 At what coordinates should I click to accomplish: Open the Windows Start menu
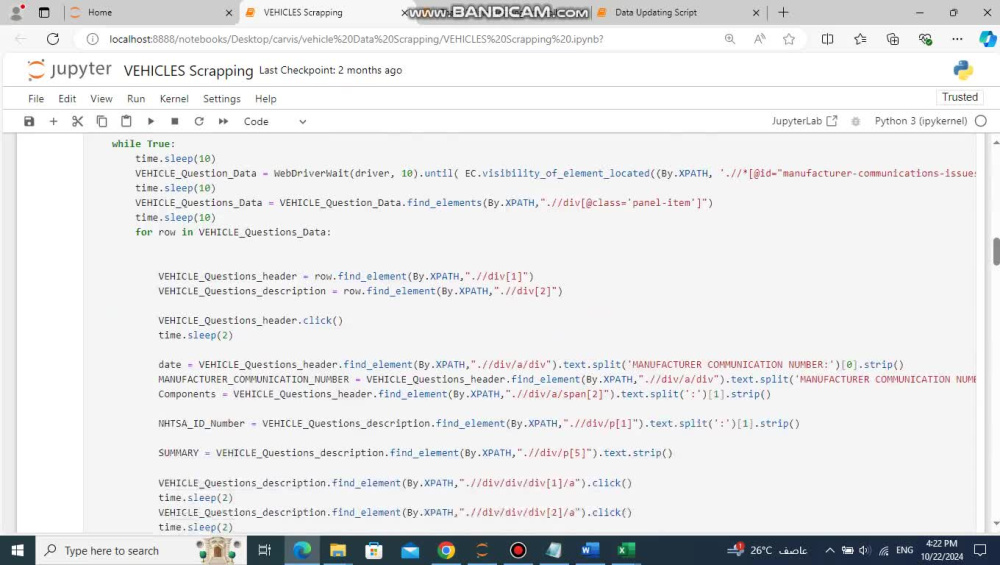click(x=17, y=550)
